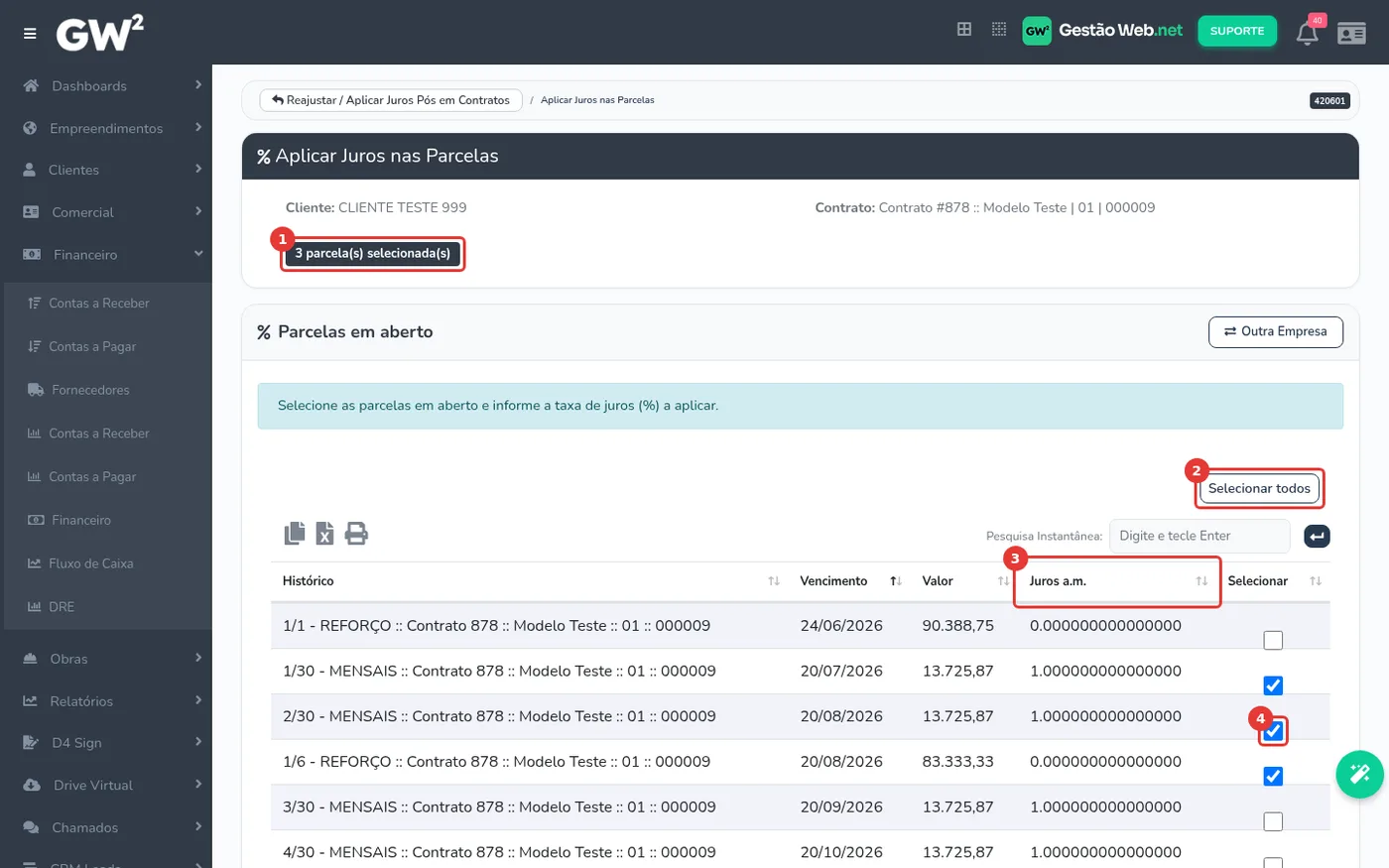Expand the Empreendimentos sidebar menu

click(x=106, y=128)
